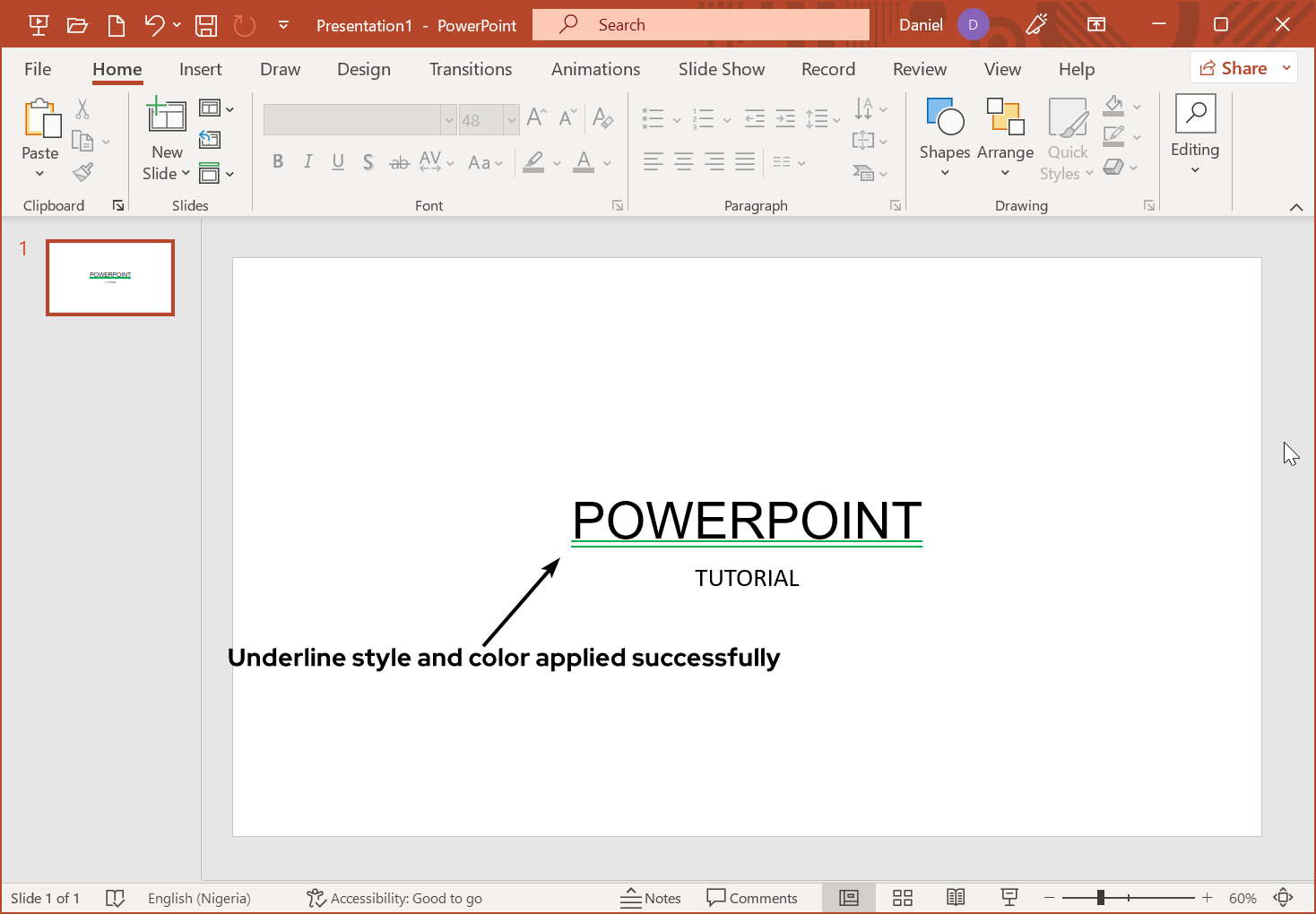
Task: Toggle Bold formatting
Action: coord(278,162)
